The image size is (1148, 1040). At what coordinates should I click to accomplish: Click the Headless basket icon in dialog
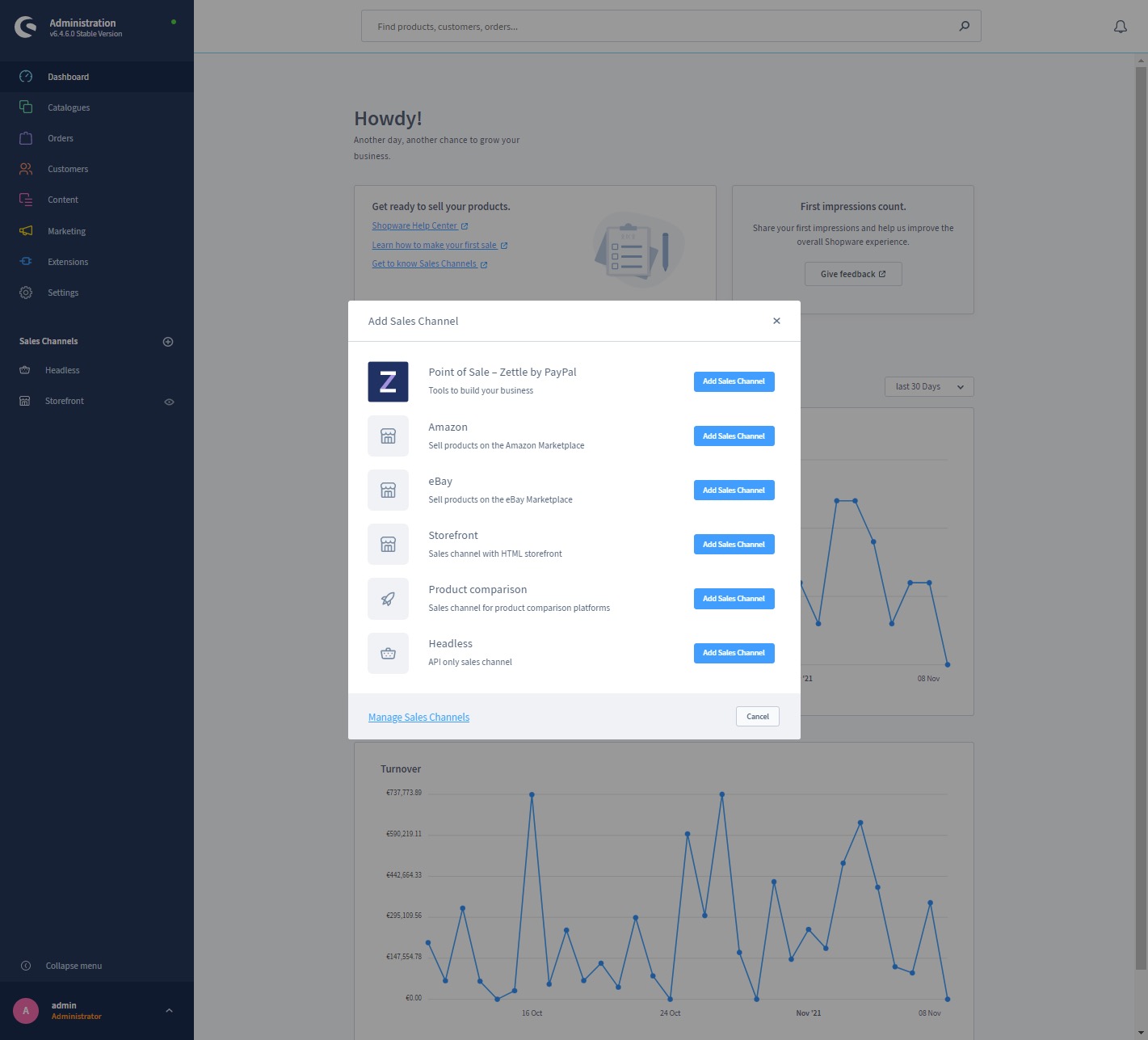coord(388,653)
